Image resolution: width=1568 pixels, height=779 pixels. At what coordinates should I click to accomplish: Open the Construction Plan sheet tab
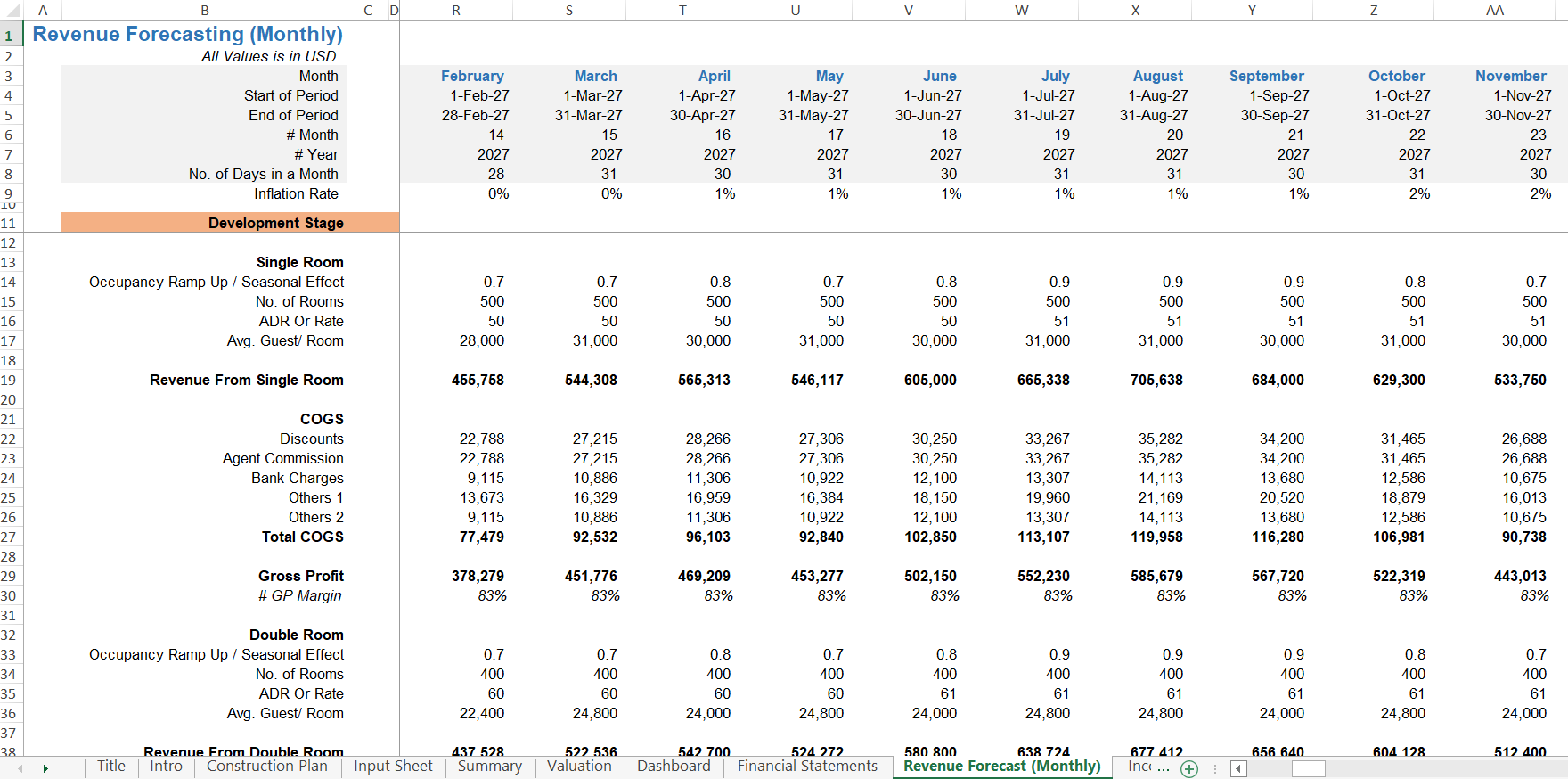267,767
